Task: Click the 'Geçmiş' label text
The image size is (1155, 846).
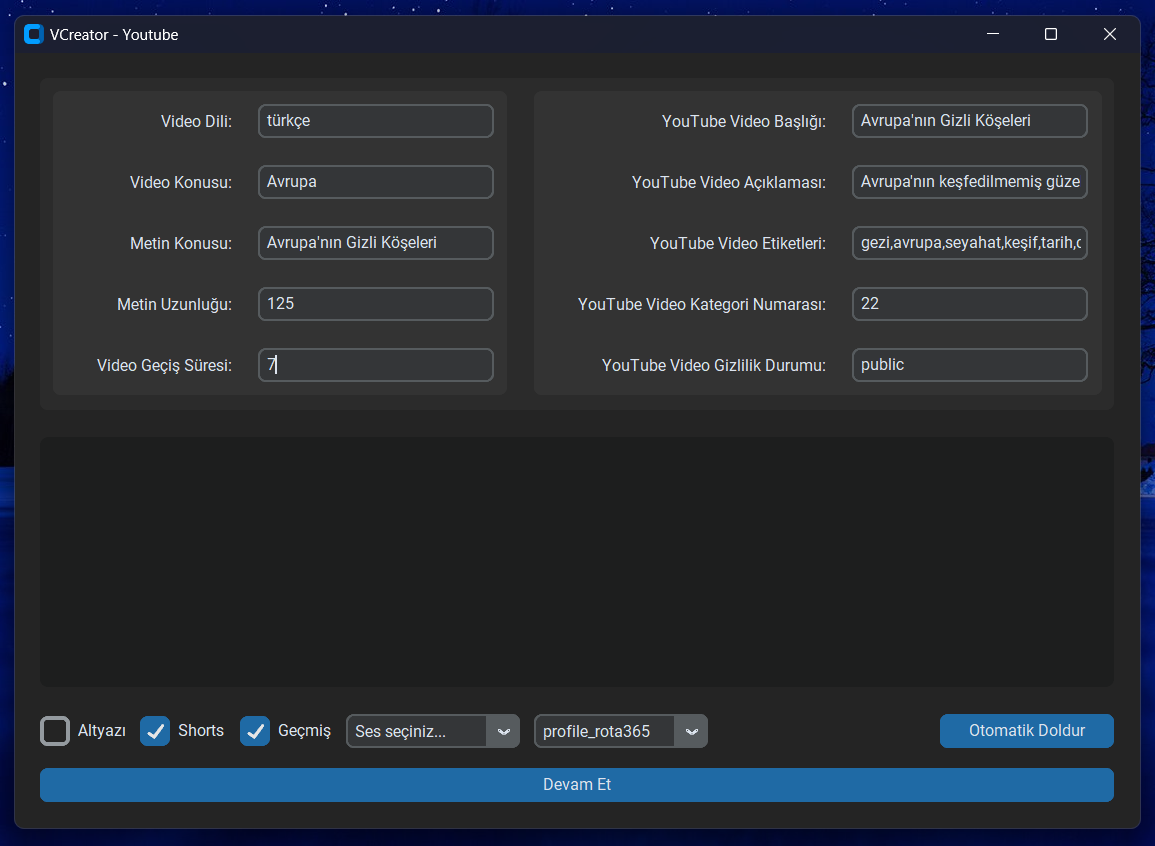Action: click(x=304, y=731)
